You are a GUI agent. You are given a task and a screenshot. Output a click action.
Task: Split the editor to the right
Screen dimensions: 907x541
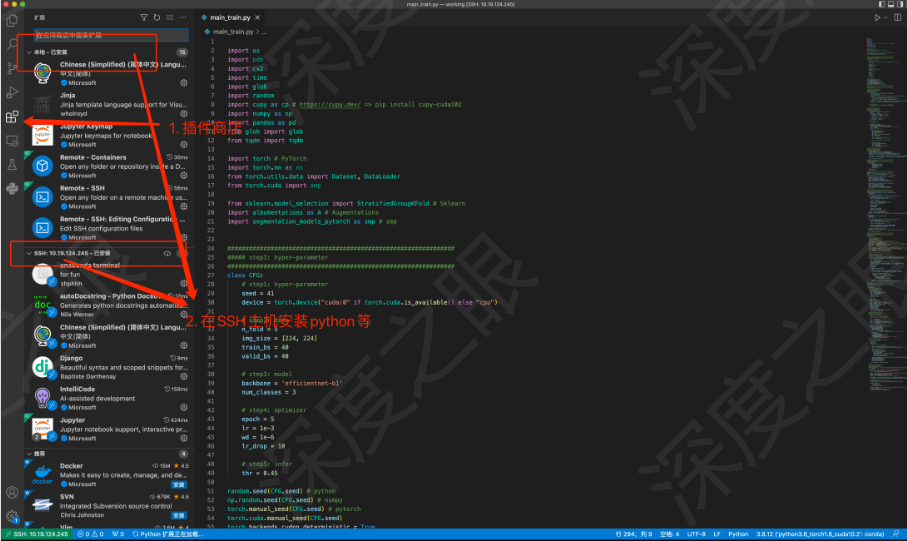click(x=897, y=17)
